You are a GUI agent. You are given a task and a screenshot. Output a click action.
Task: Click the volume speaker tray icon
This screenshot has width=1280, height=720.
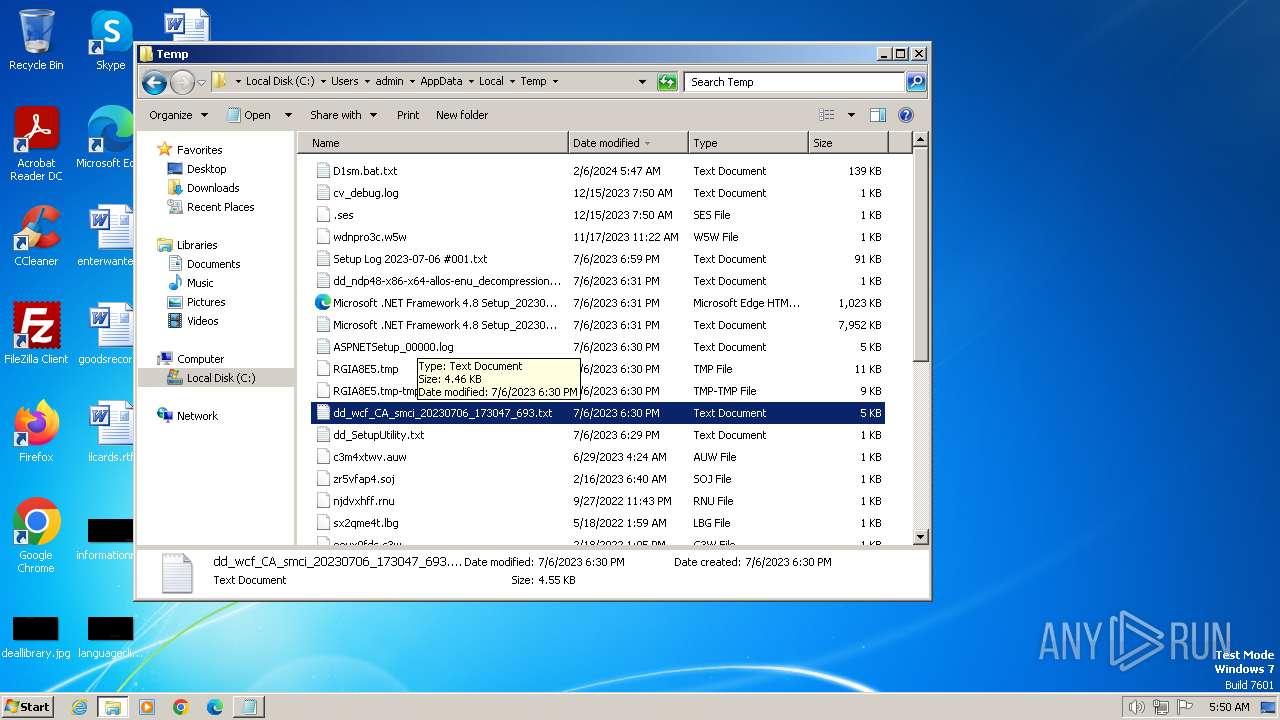[1136, 707]
